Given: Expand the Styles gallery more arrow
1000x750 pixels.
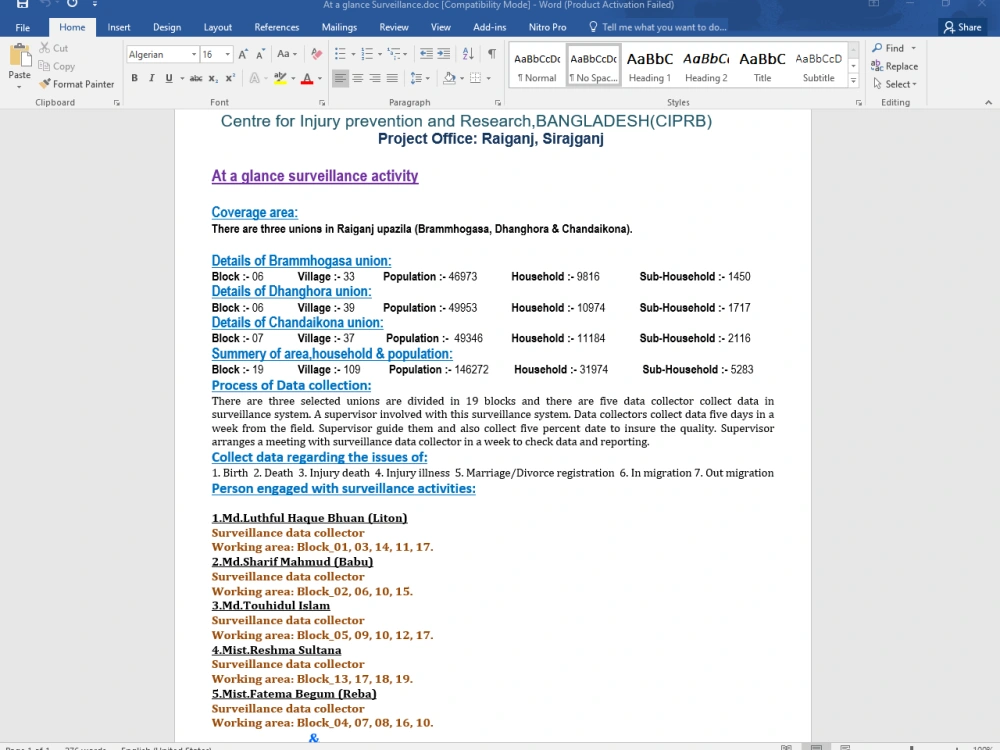Looking at the screenshot, I should 853,81.
